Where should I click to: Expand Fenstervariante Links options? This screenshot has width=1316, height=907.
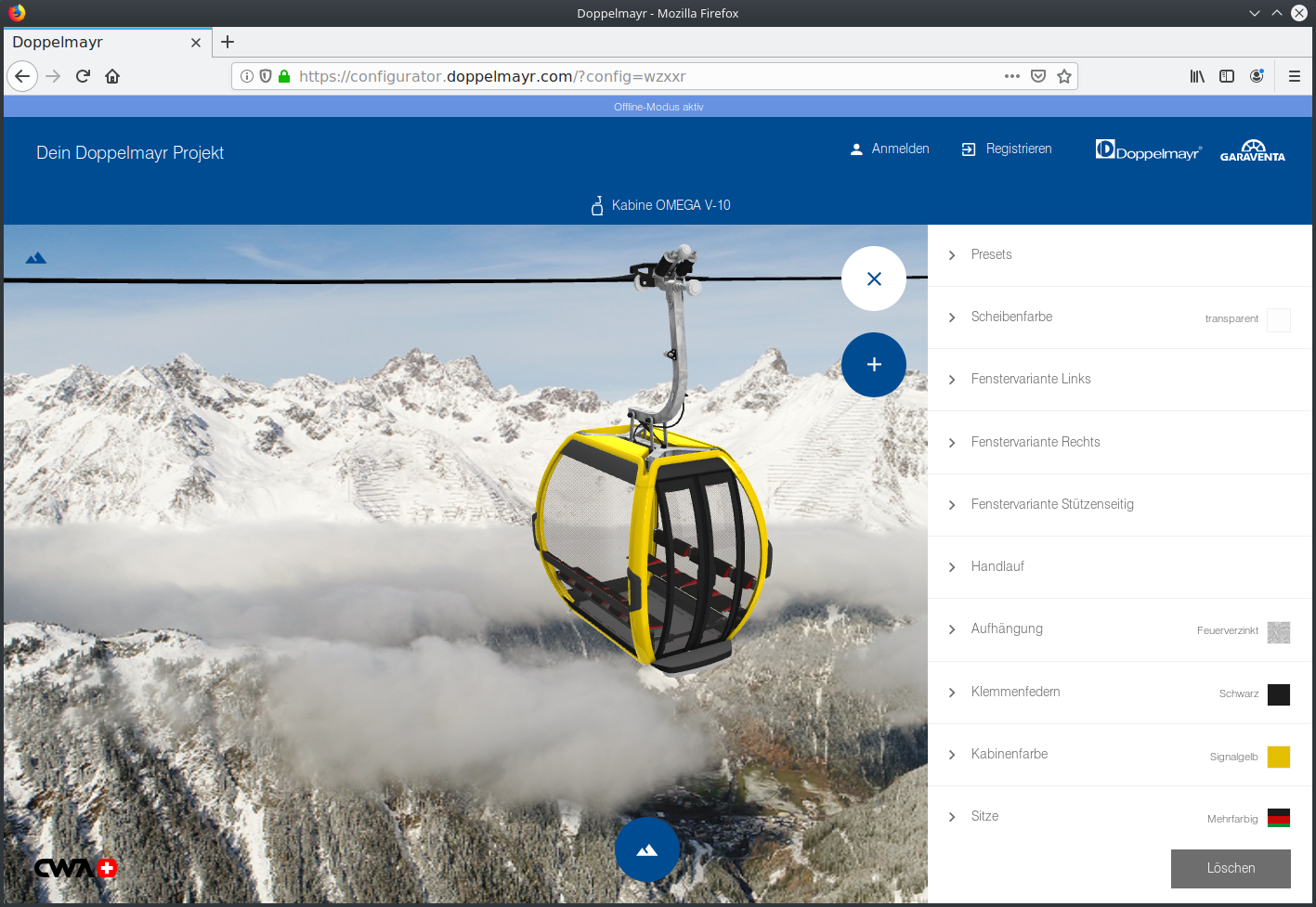(x=1120, y=380)
